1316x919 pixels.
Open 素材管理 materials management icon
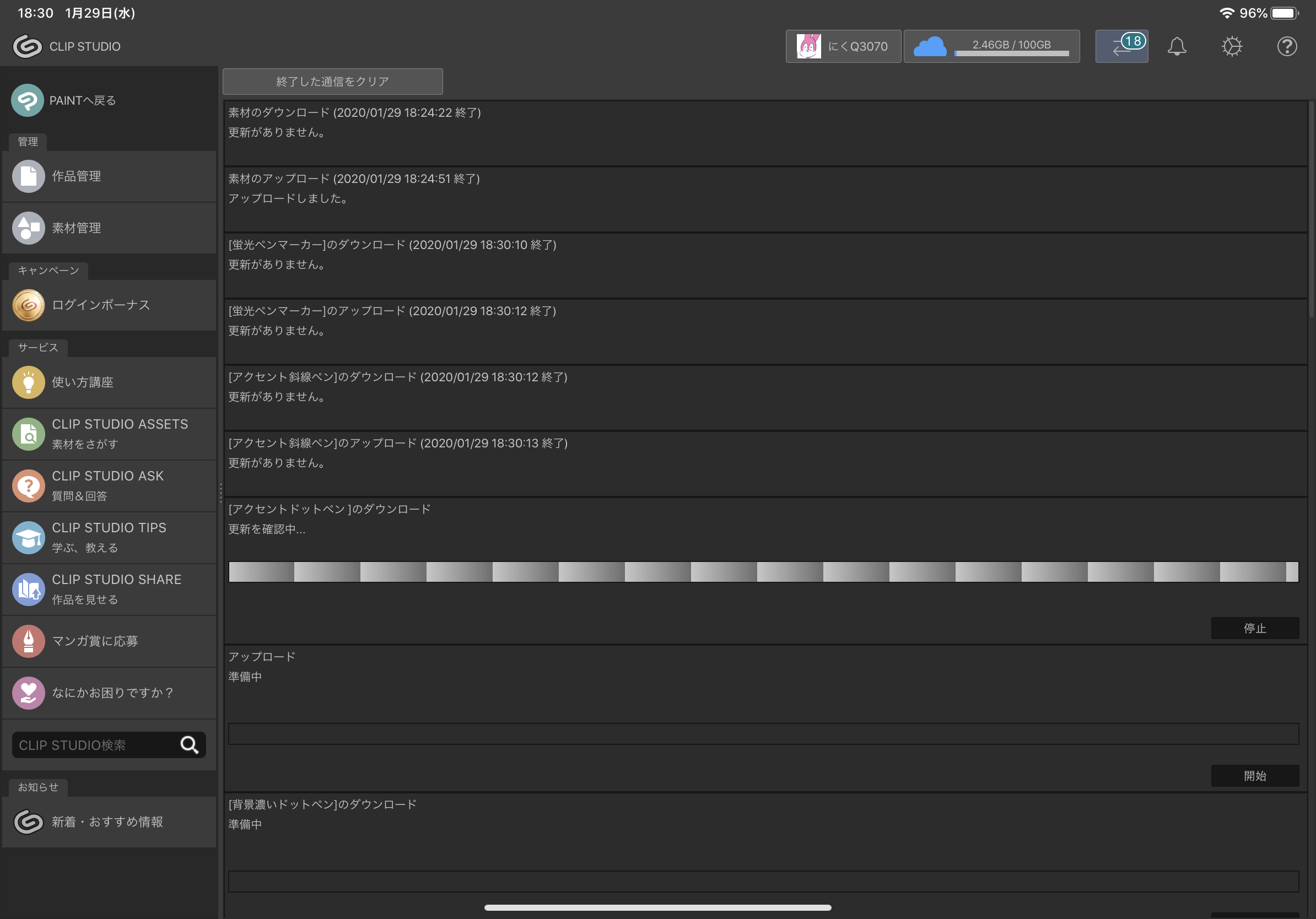[28, 228]
